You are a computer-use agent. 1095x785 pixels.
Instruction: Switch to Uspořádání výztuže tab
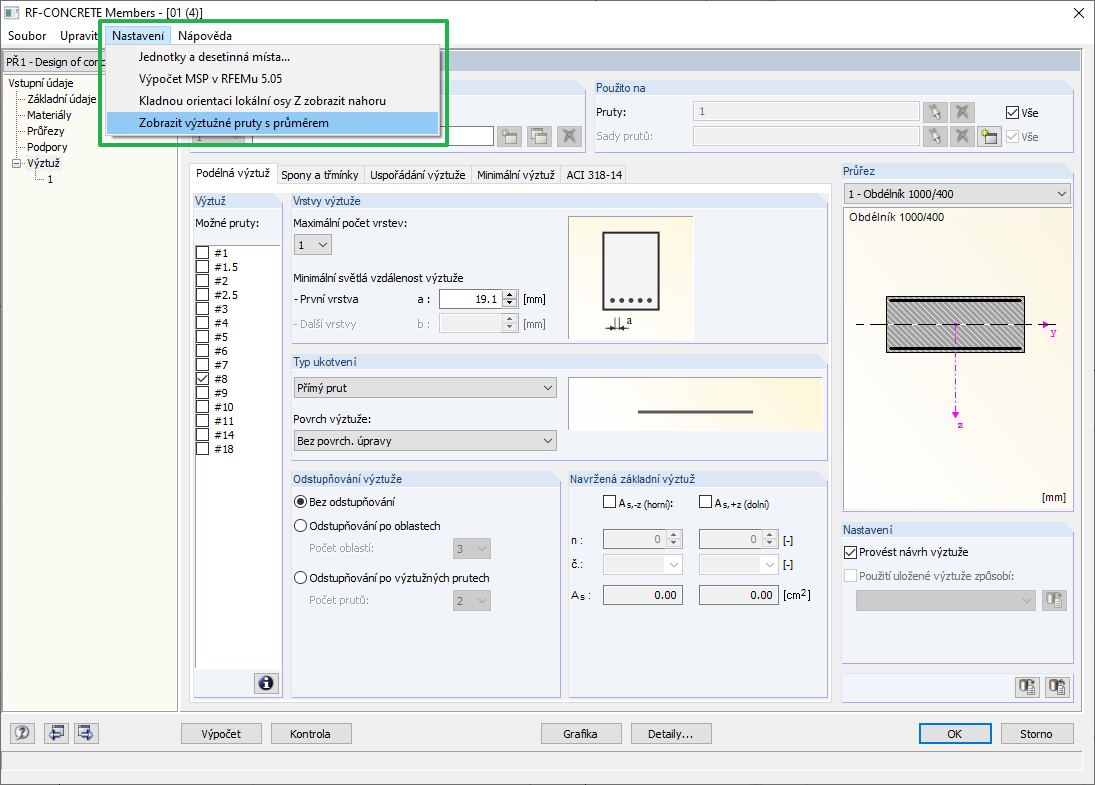tap(418, 175)
